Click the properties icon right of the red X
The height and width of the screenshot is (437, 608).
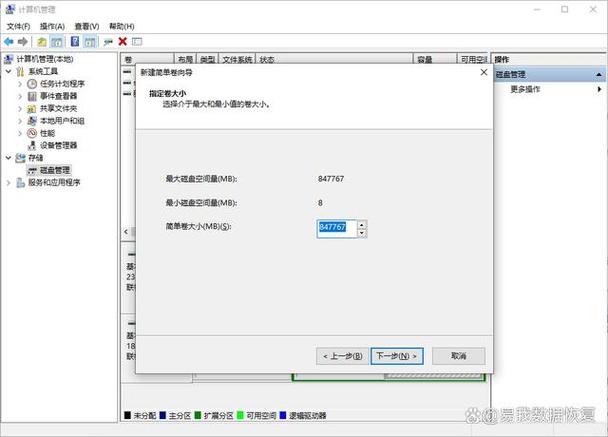coord(137,41)
